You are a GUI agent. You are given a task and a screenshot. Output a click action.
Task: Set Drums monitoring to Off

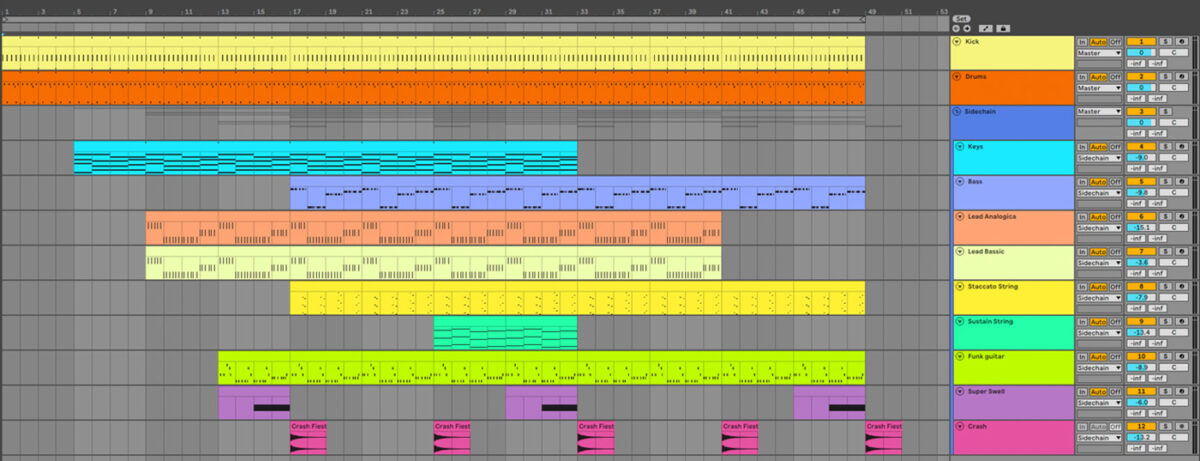coord(1115,77)
